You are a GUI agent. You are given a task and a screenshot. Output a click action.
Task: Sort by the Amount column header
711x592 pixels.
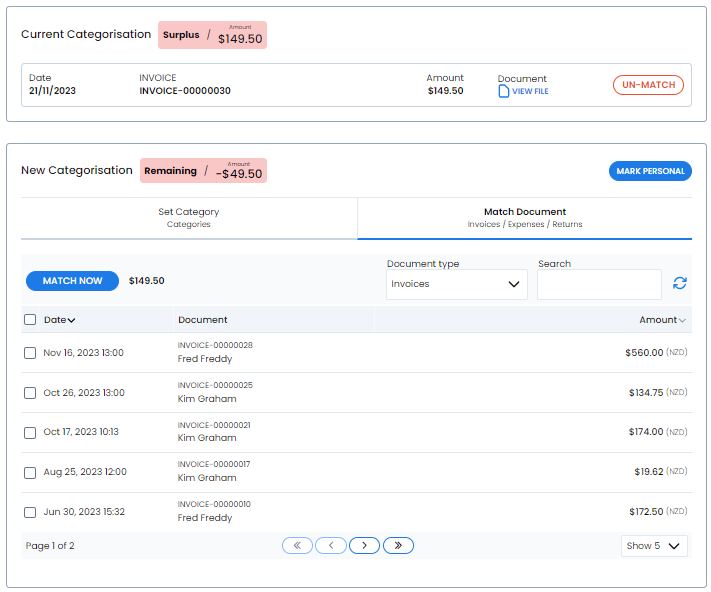[662, 320]
